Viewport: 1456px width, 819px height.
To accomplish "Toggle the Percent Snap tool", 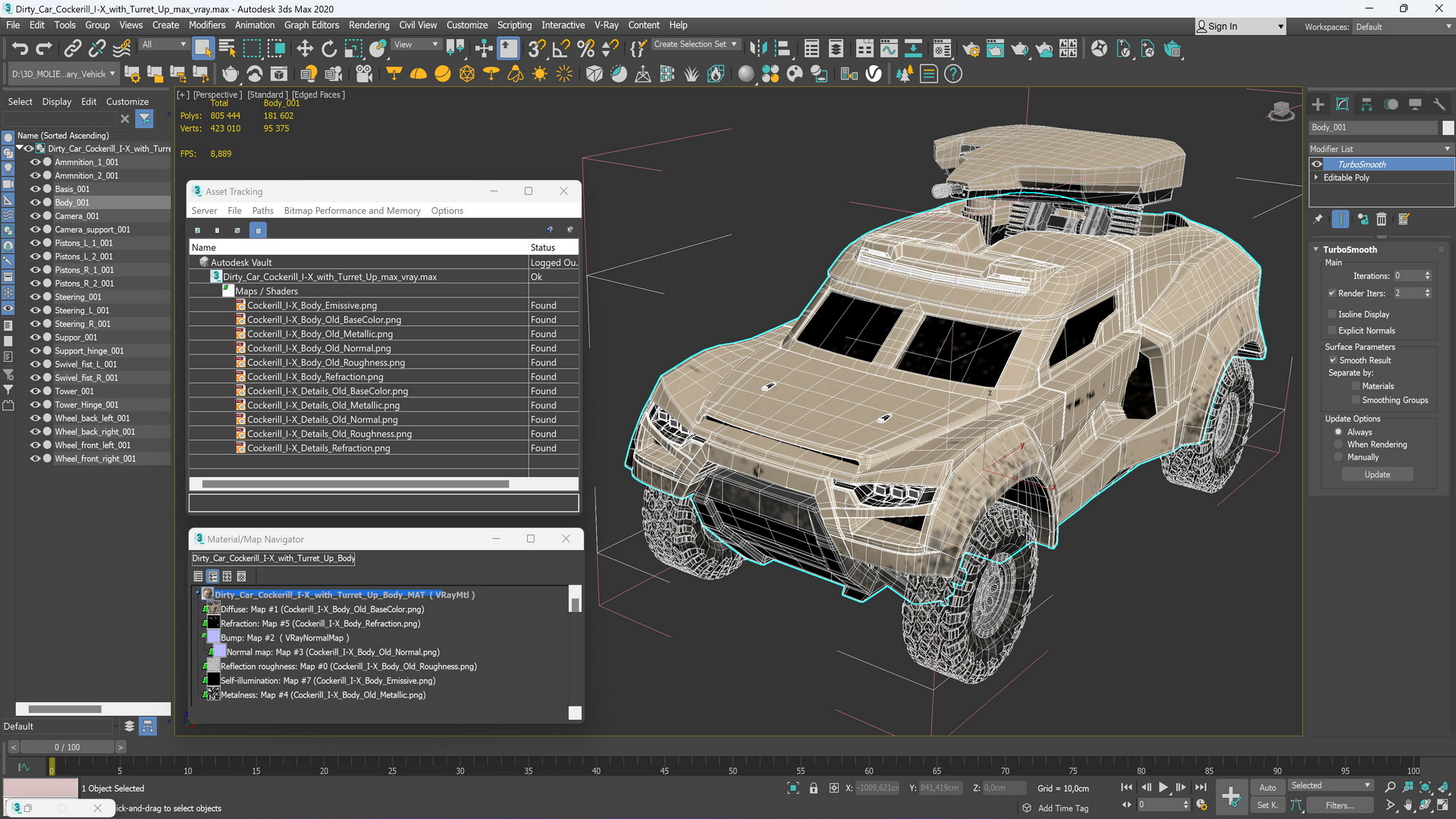I will (x=585, y=49).
